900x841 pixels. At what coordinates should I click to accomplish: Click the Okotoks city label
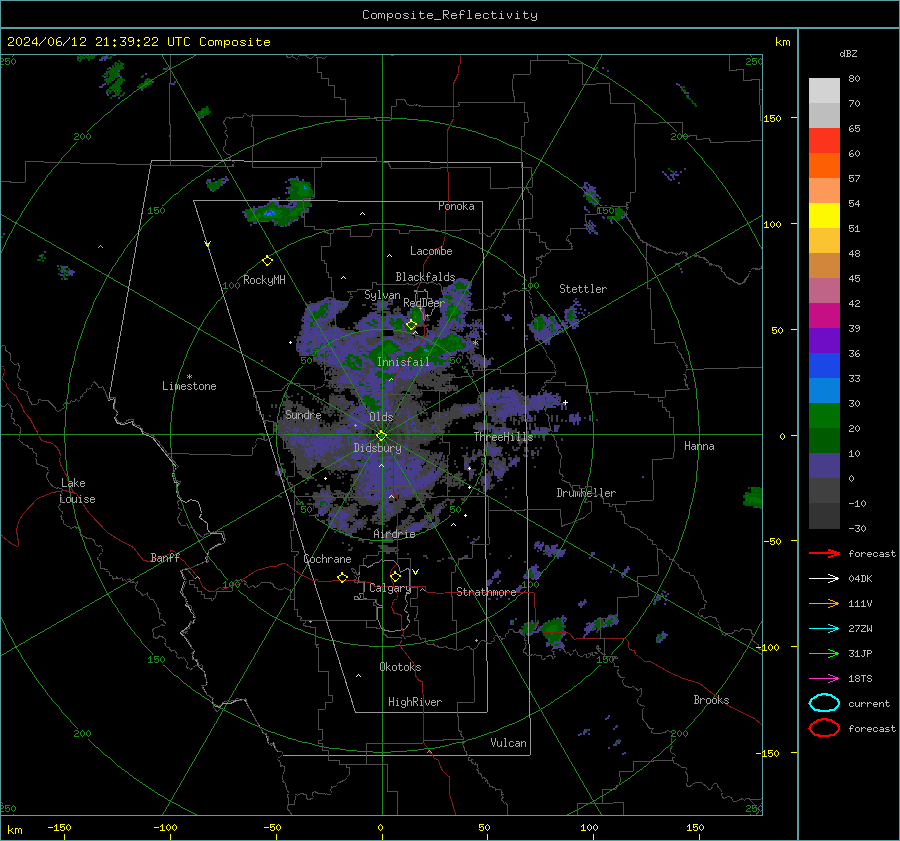pyautogui.click(x=400, y=667)
